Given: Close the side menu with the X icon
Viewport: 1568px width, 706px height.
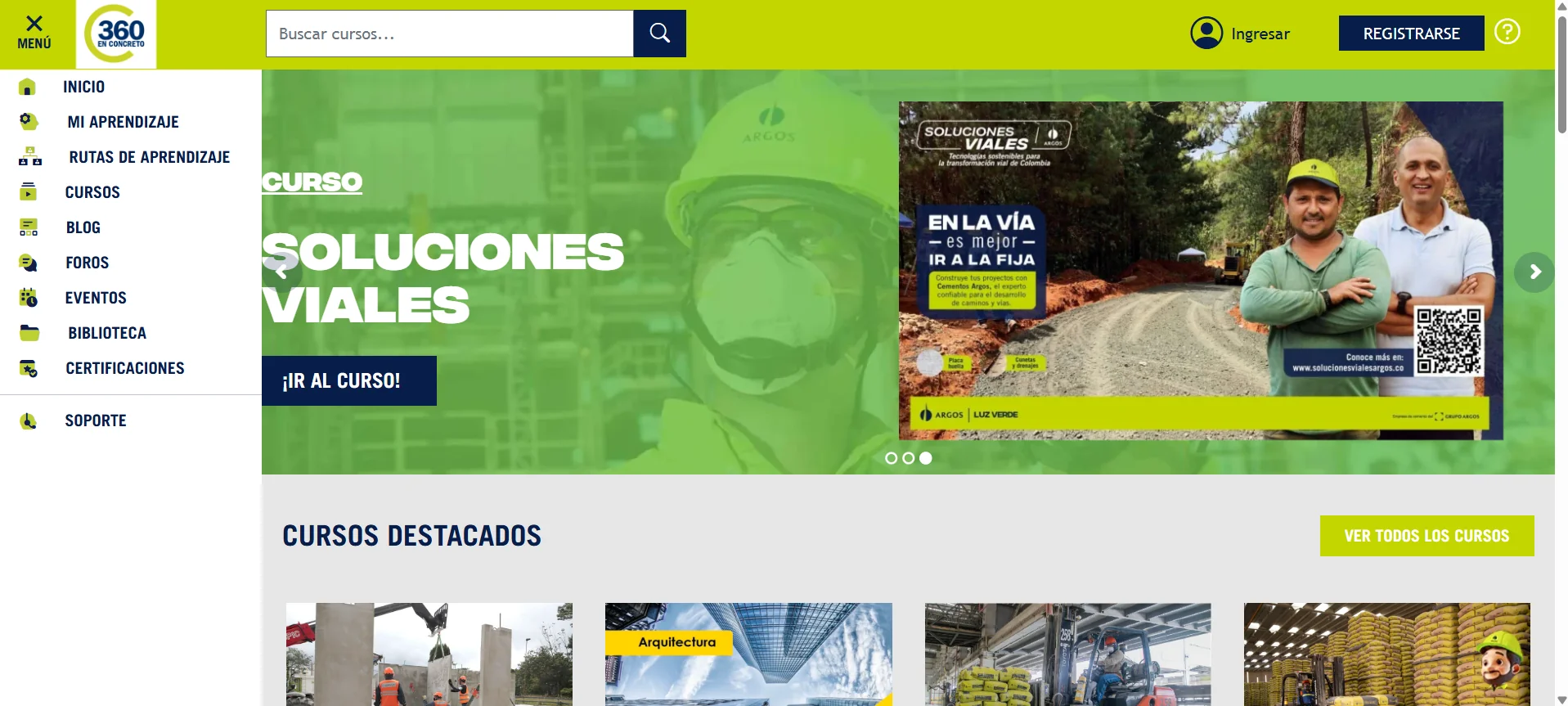Looking at the screenshot, I should (x=34, y=23).
